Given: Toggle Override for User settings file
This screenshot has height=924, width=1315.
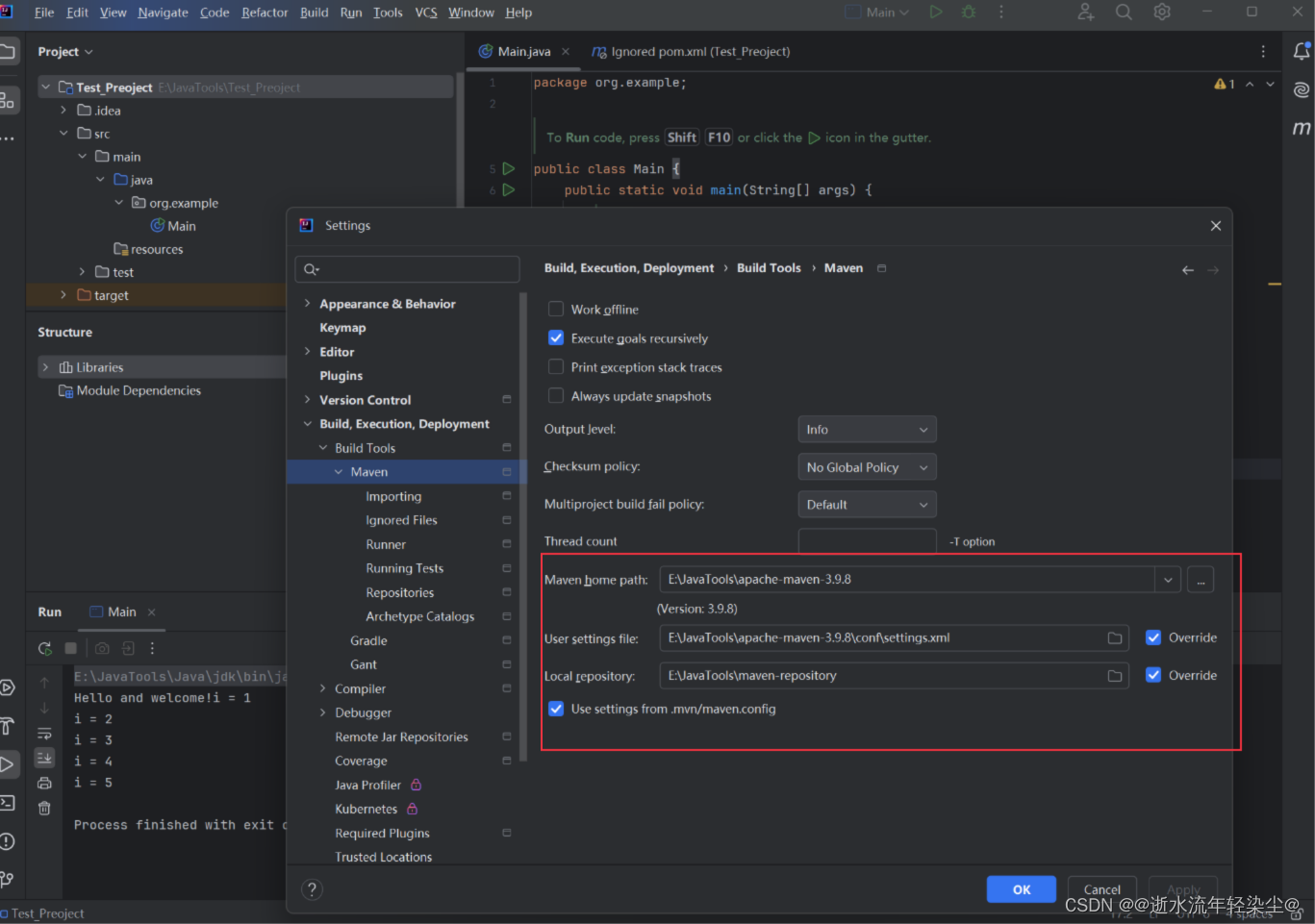Looking at the screenshot, I should click(x=1153, y=637).
